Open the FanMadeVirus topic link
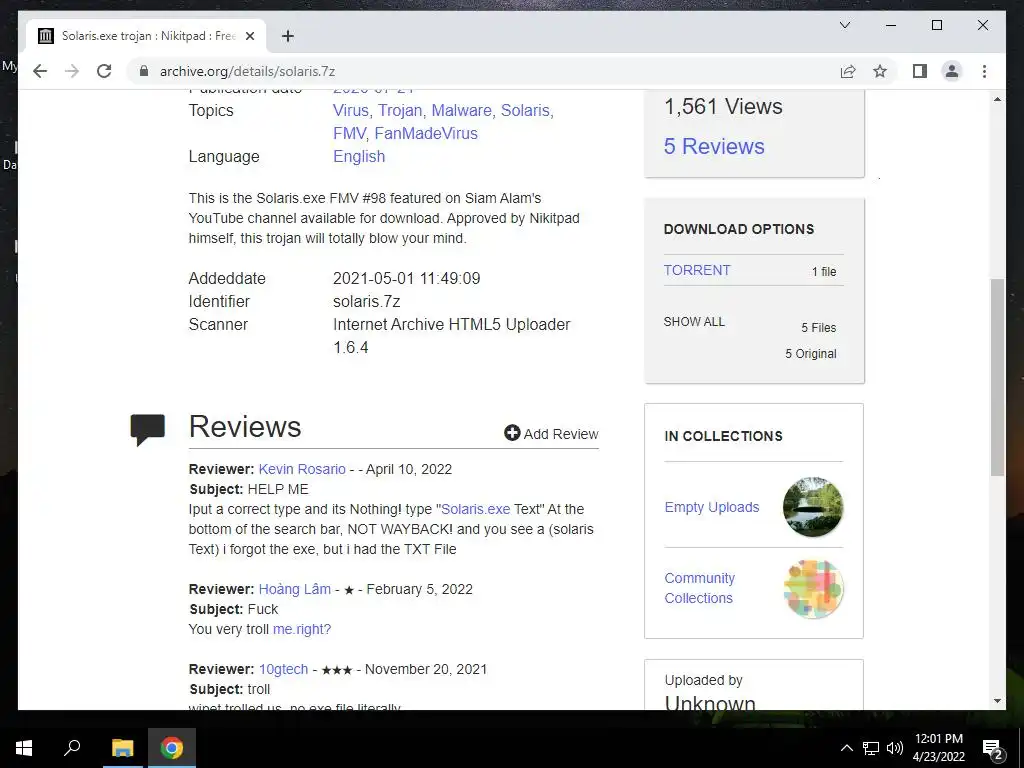The image size is (1024, 768). tap(426, 133)
